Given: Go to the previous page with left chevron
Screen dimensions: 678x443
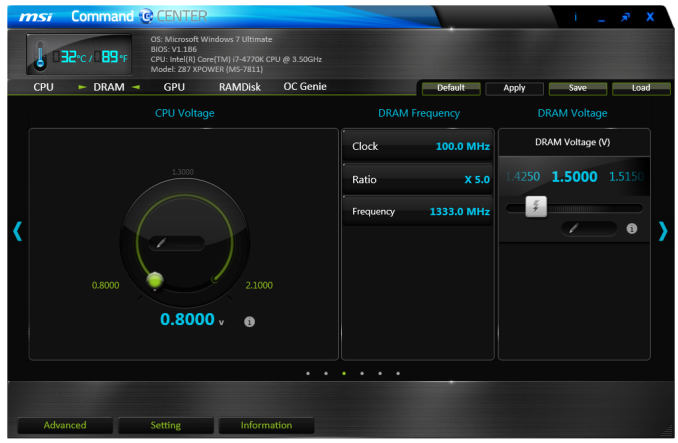Looking at the screenshot, I should click(17, 231).
